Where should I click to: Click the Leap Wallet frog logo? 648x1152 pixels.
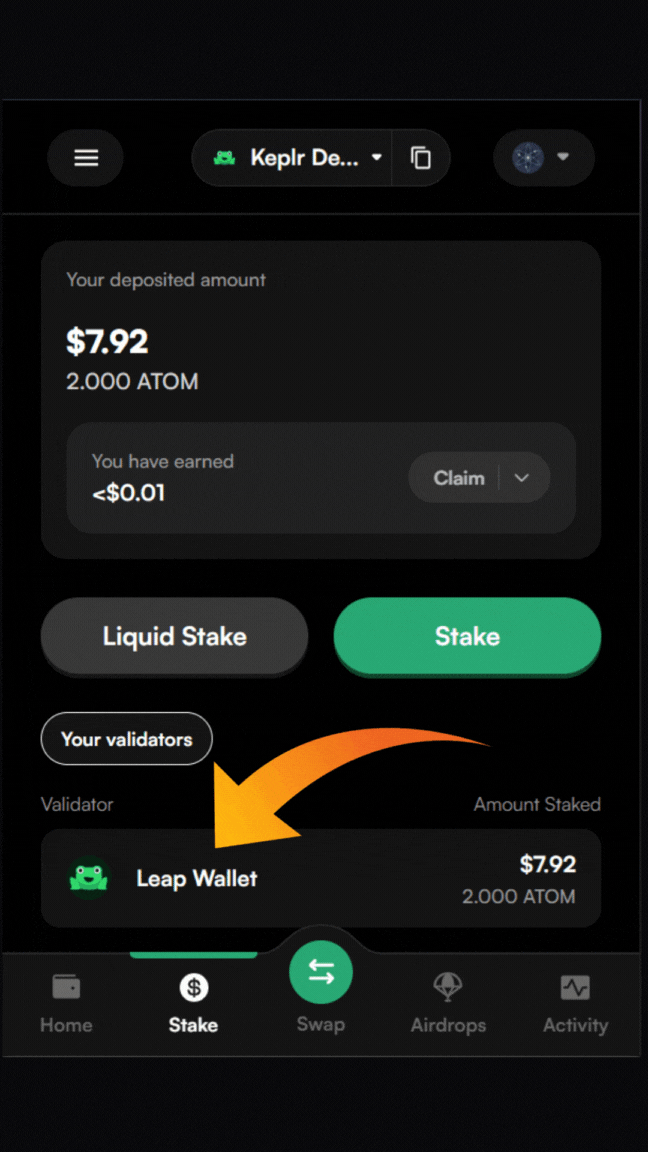89,879
